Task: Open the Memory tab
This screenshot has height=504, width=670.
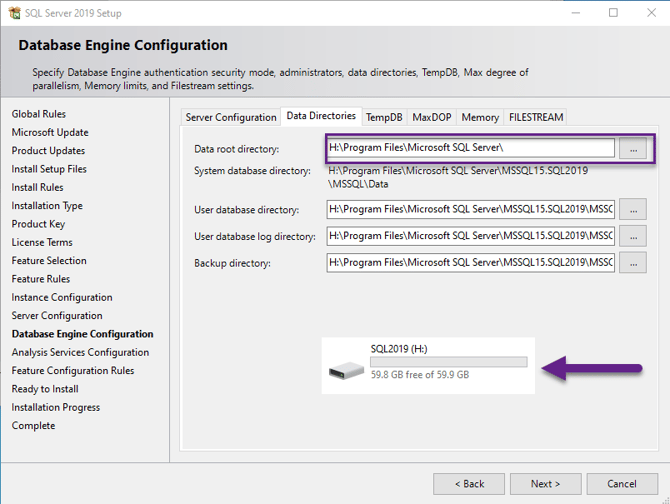Action: coord(480,117)
